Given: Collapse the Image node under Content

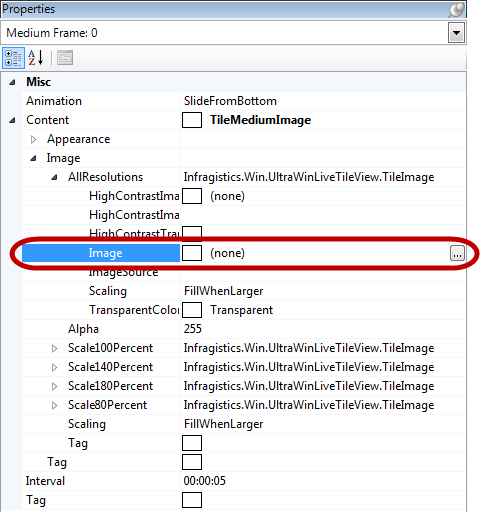Looking at the screenshot, I should 33,158.
